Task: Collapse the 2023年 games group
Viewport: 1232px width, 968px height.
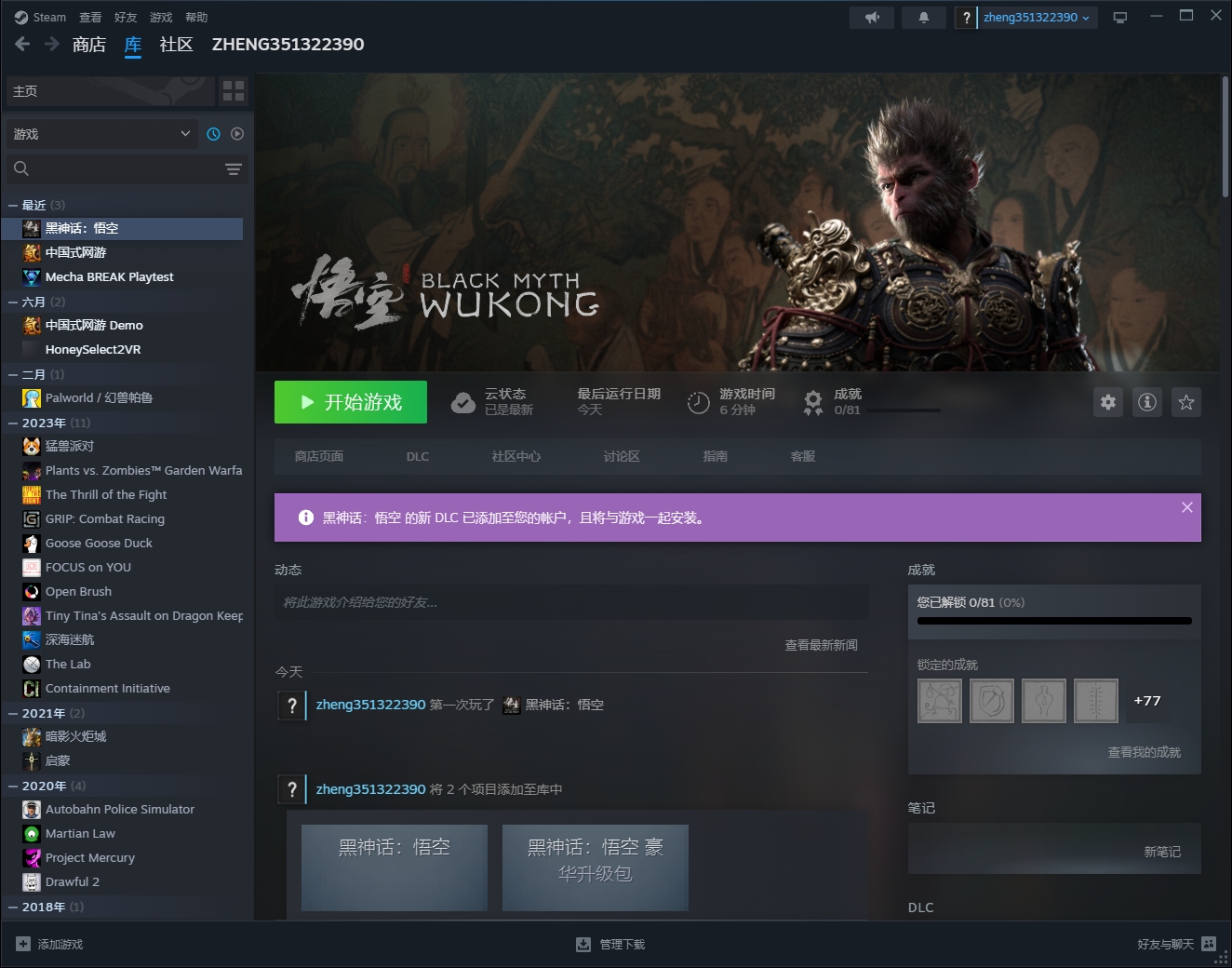Action: (13, 423)
